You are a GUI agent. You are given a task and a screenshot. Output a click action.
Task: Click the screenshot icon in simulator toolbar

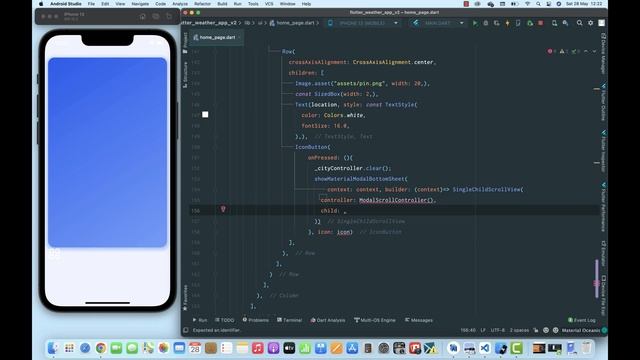(156, 16)
